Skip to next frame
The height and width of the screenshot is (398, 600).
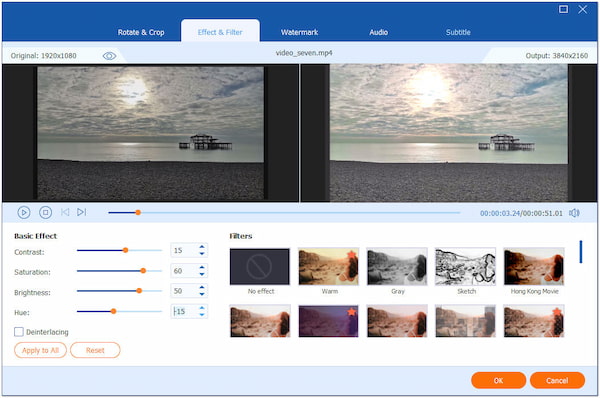point(82,212)
